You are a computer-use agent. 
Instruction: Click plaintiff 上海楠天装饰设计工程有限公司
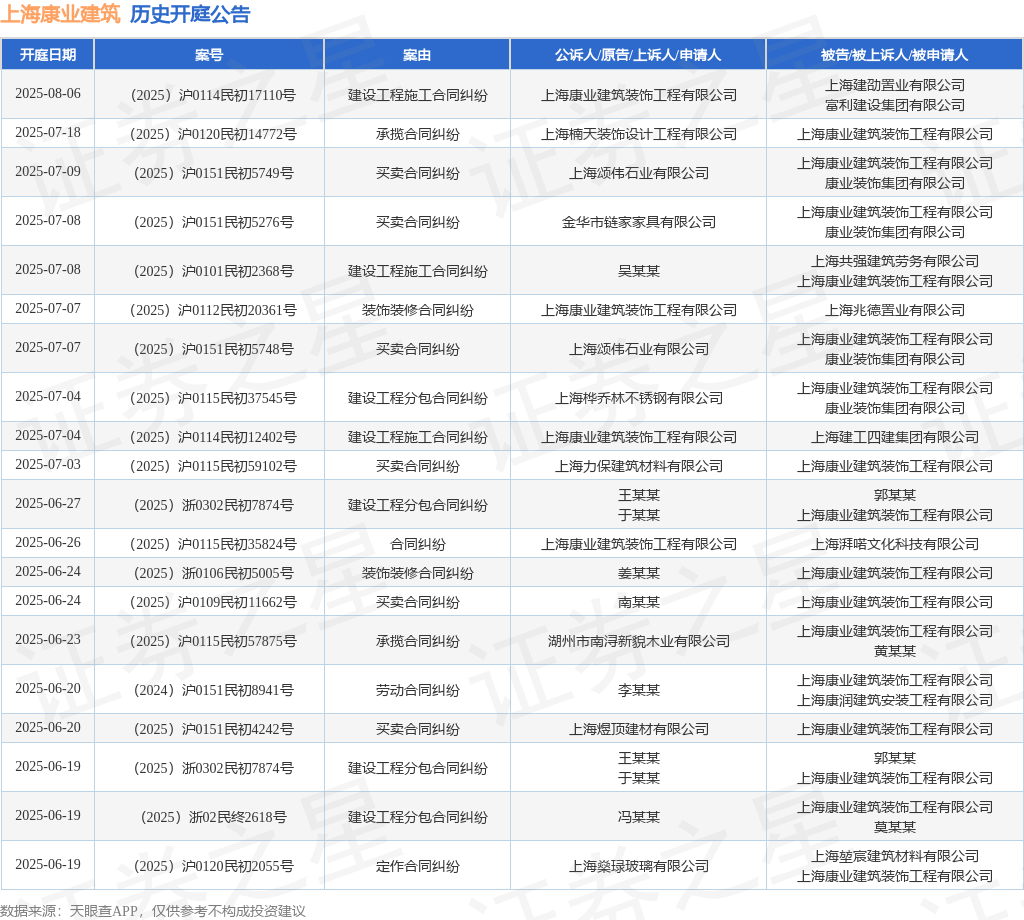pos(639,135)
